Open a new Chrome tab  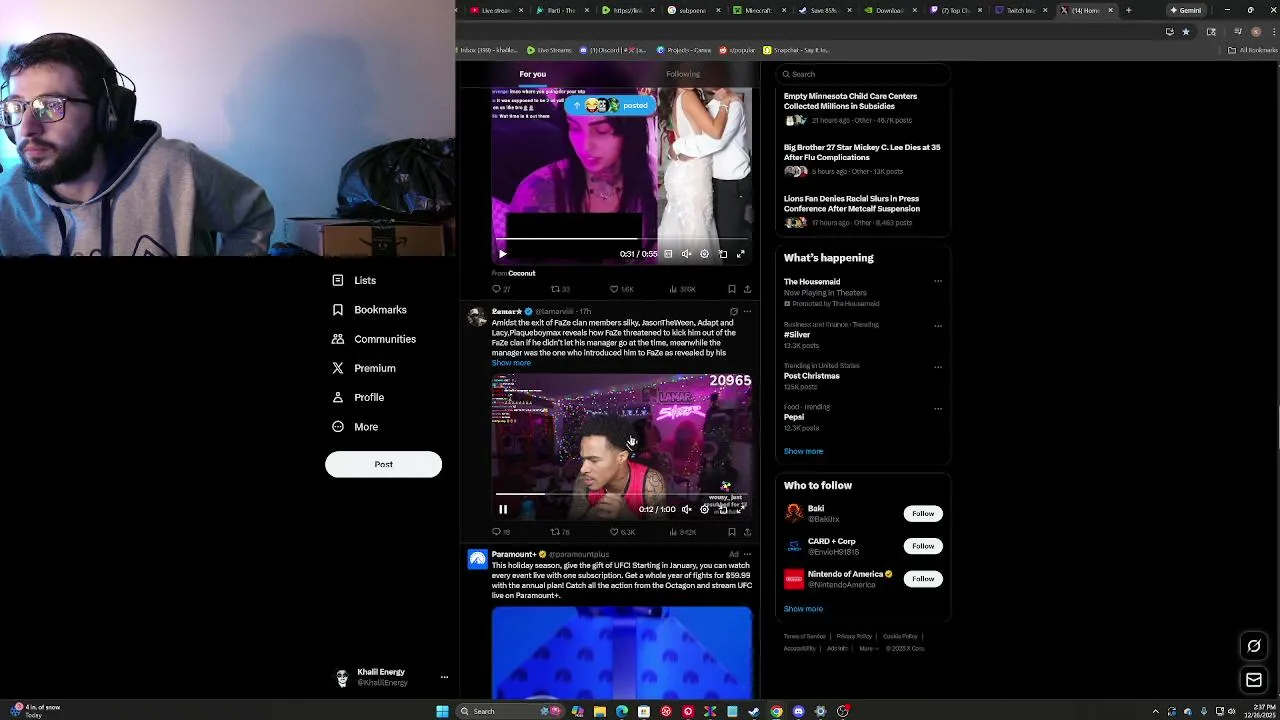(1128, 10)
